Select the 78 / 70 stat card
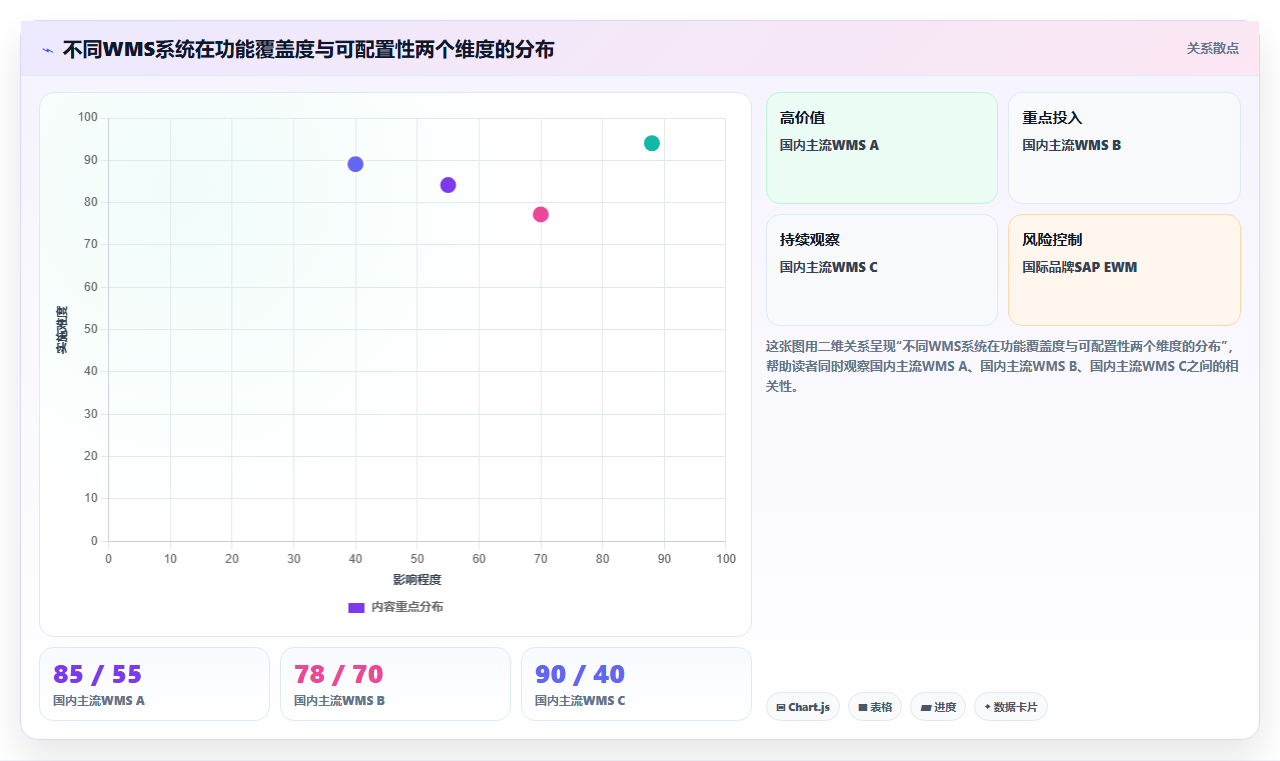Viewport: 1280px width, 761px height. [395, 684]
